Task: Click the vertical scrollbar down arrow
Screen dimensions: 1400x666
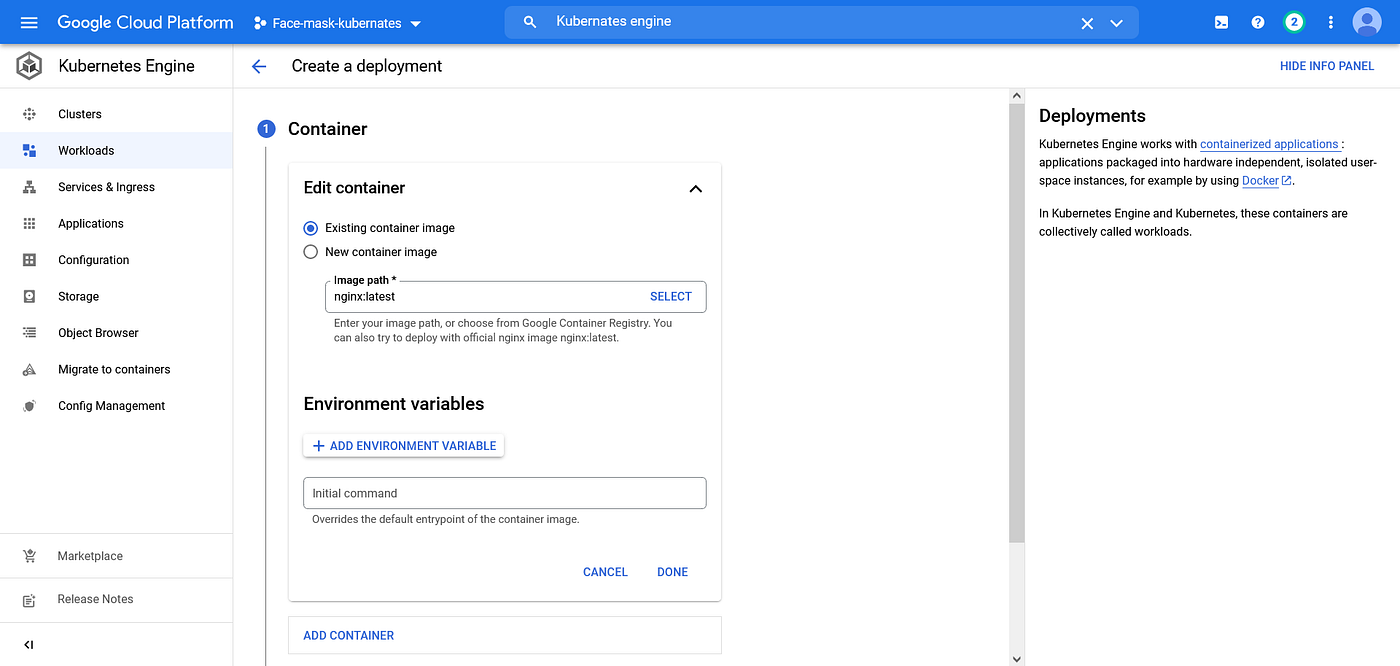Action: tap(1017, 658)
